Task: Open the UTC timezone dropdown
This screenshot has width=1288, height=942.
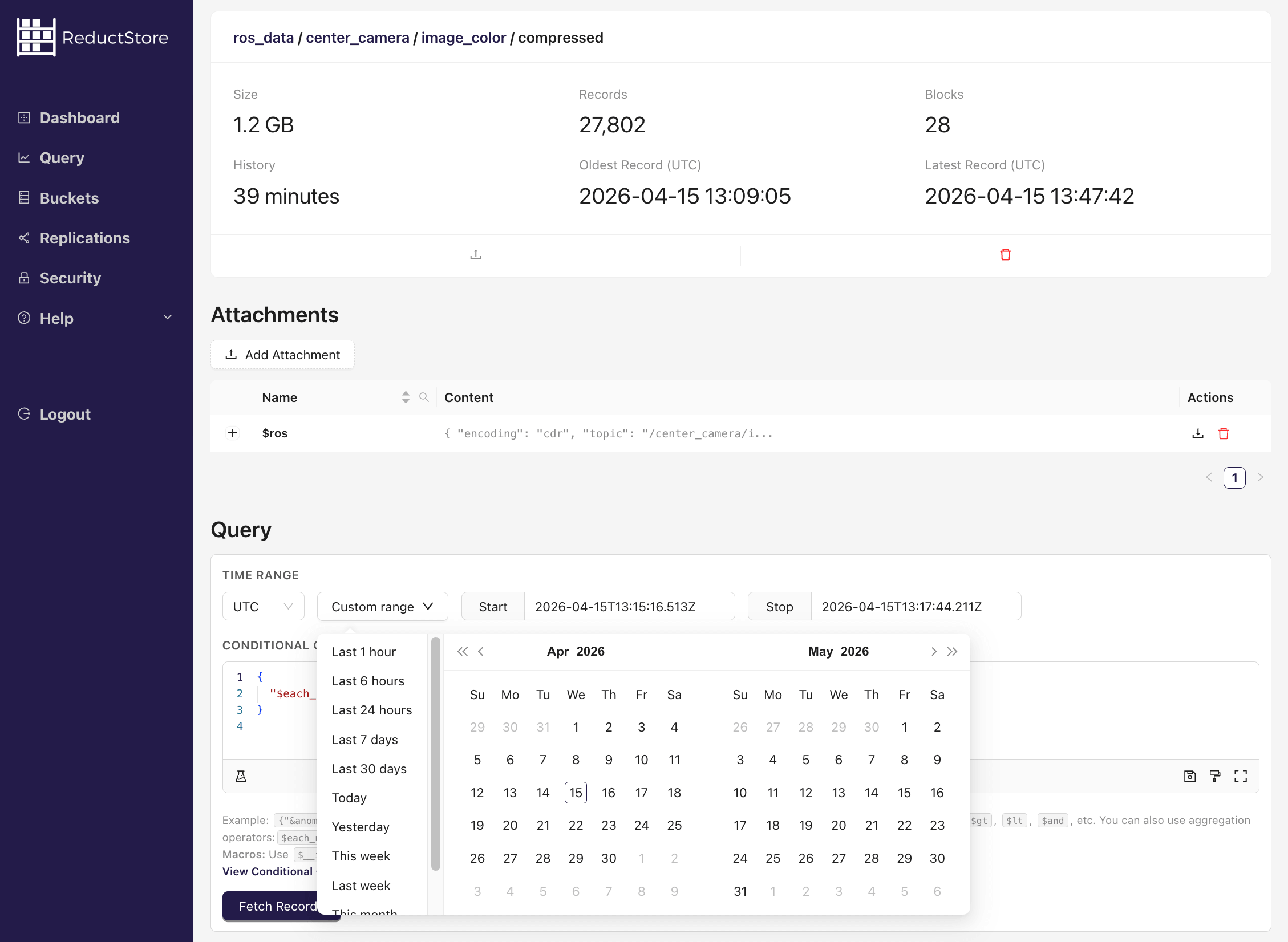Action: (263, 606)
